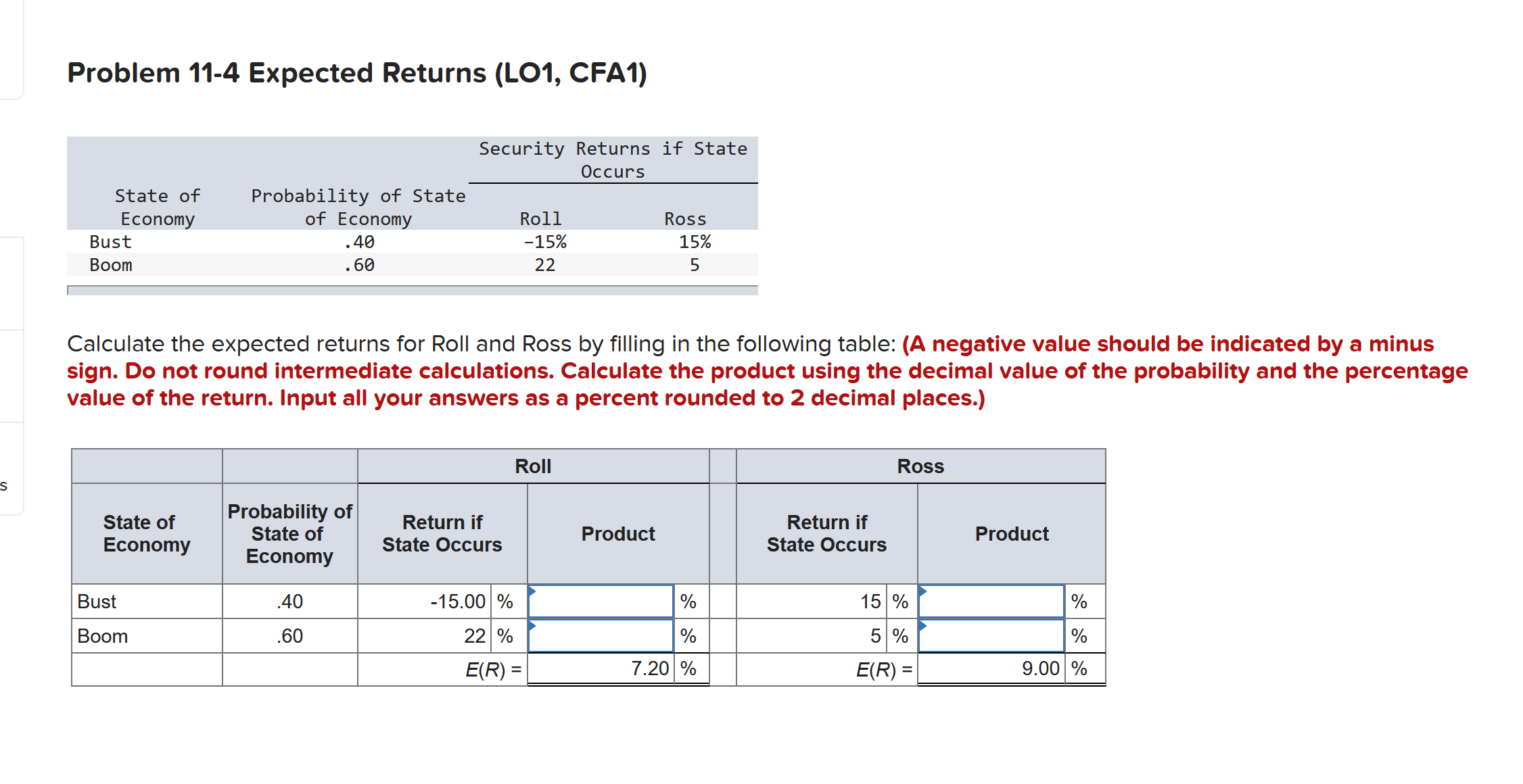This screenshot has width=1523, height=784.
Task: Click the .60 probability cell
Action: (289, 635)
